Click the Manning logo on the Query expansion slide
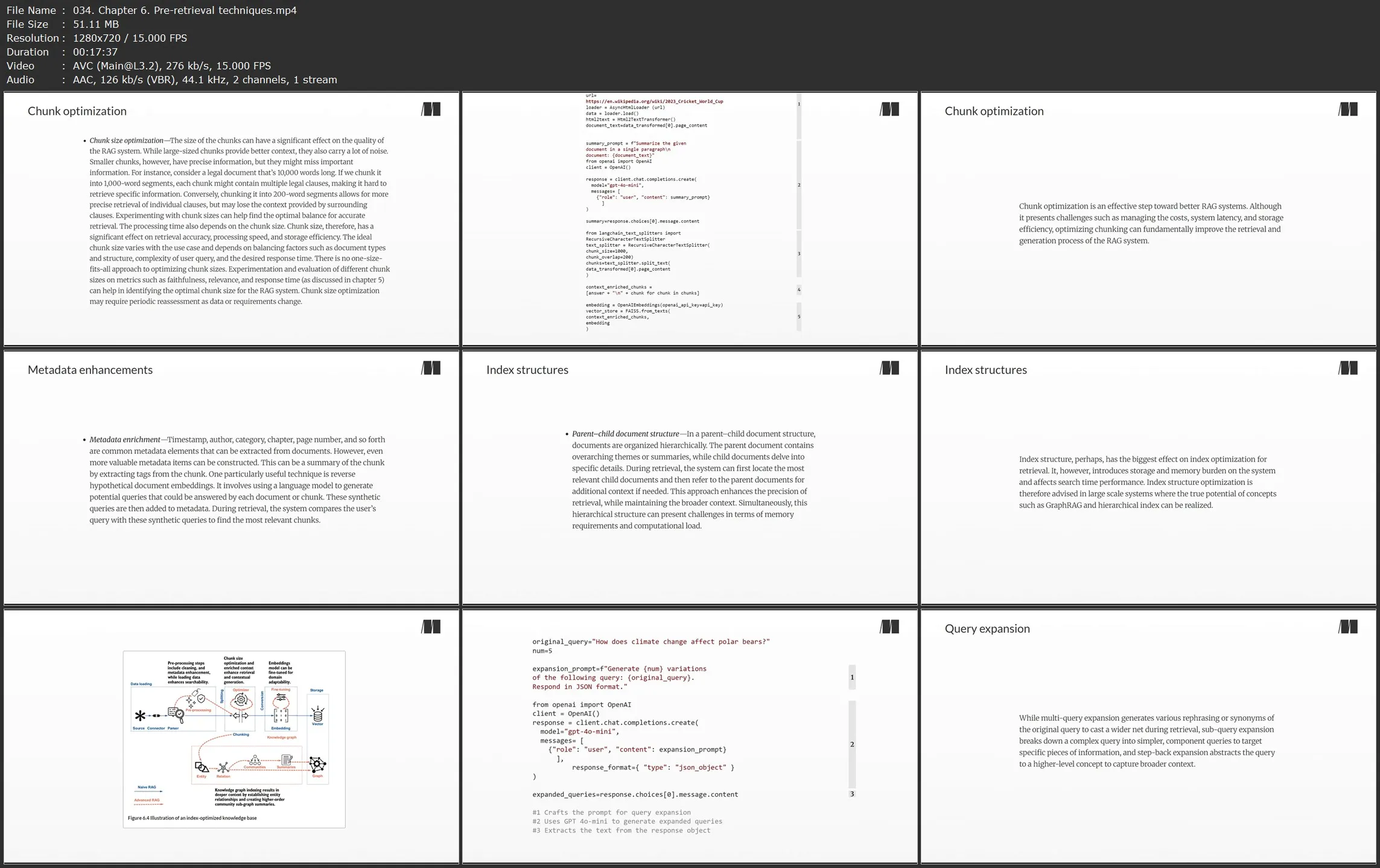 point(1348,627)
